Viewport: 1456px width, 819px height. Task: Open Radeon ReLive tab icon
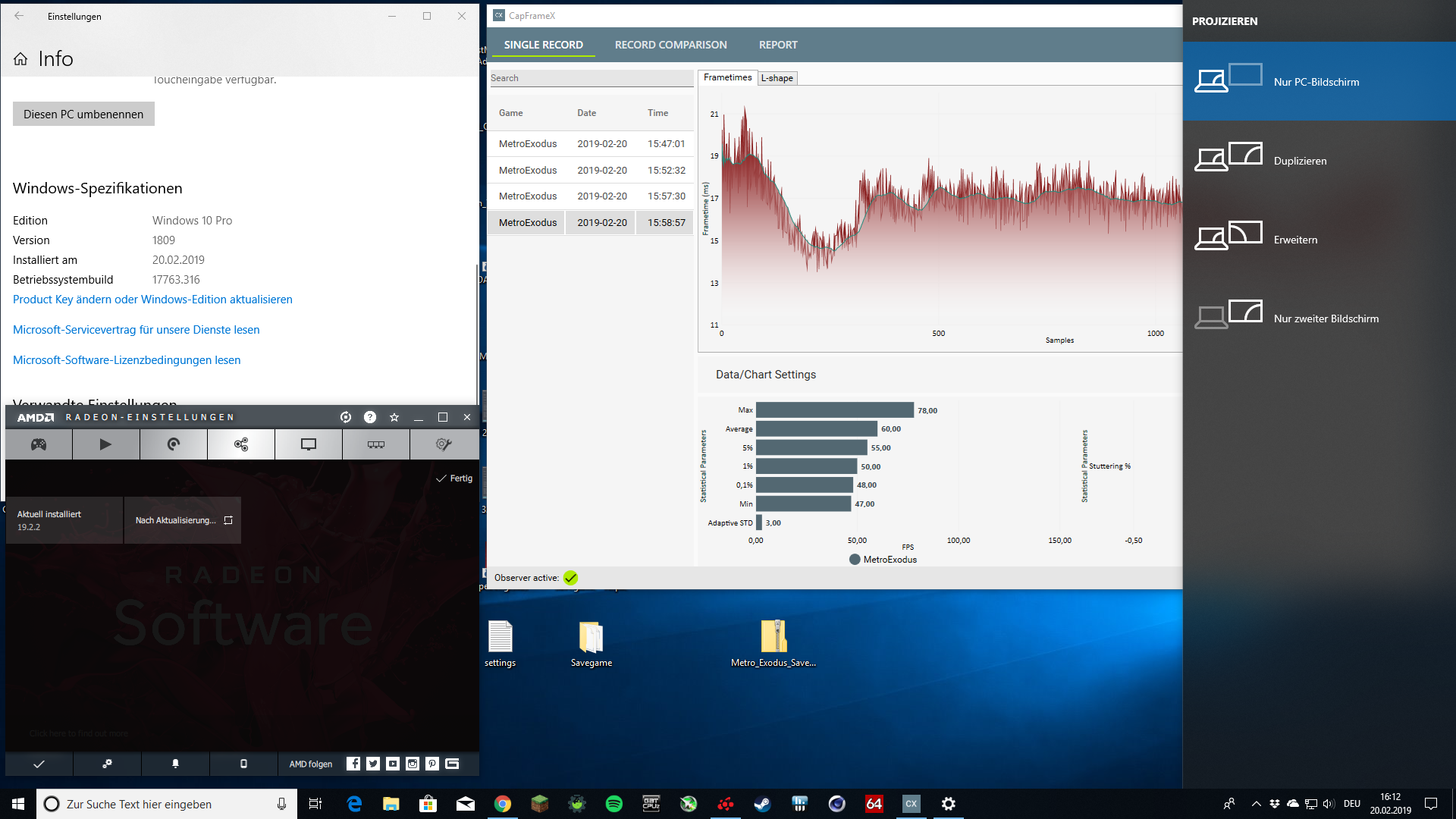tap(173, 444)
